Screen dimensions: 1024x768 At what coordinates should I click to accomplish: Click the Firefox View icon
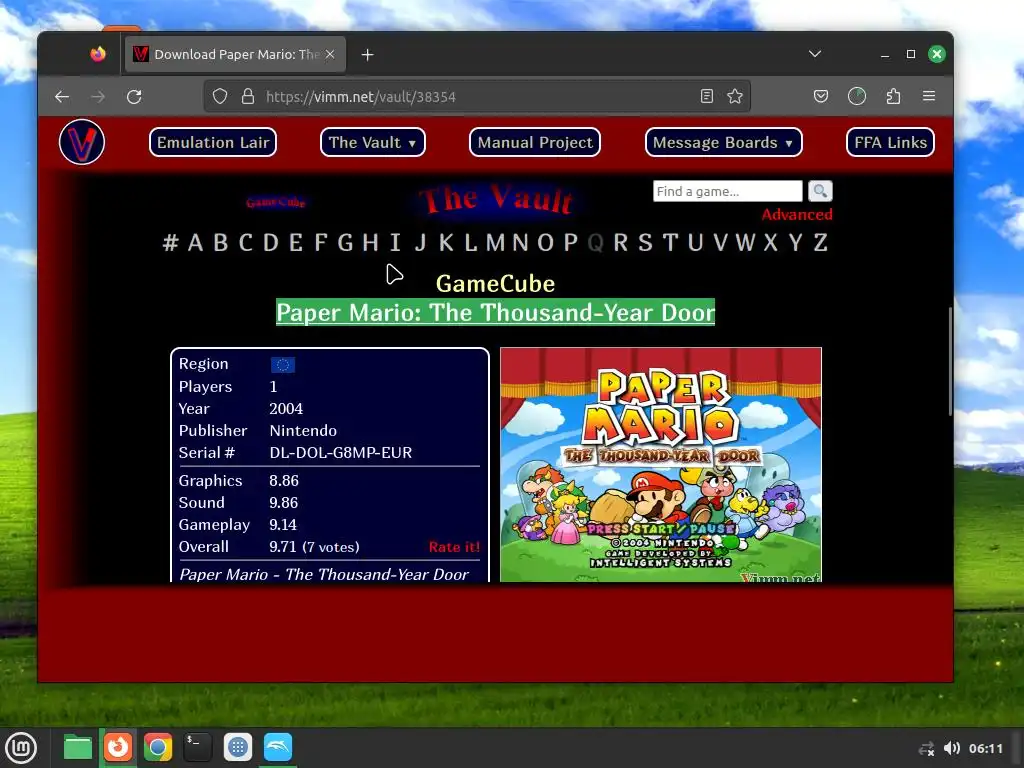click(x=98, y=54)
